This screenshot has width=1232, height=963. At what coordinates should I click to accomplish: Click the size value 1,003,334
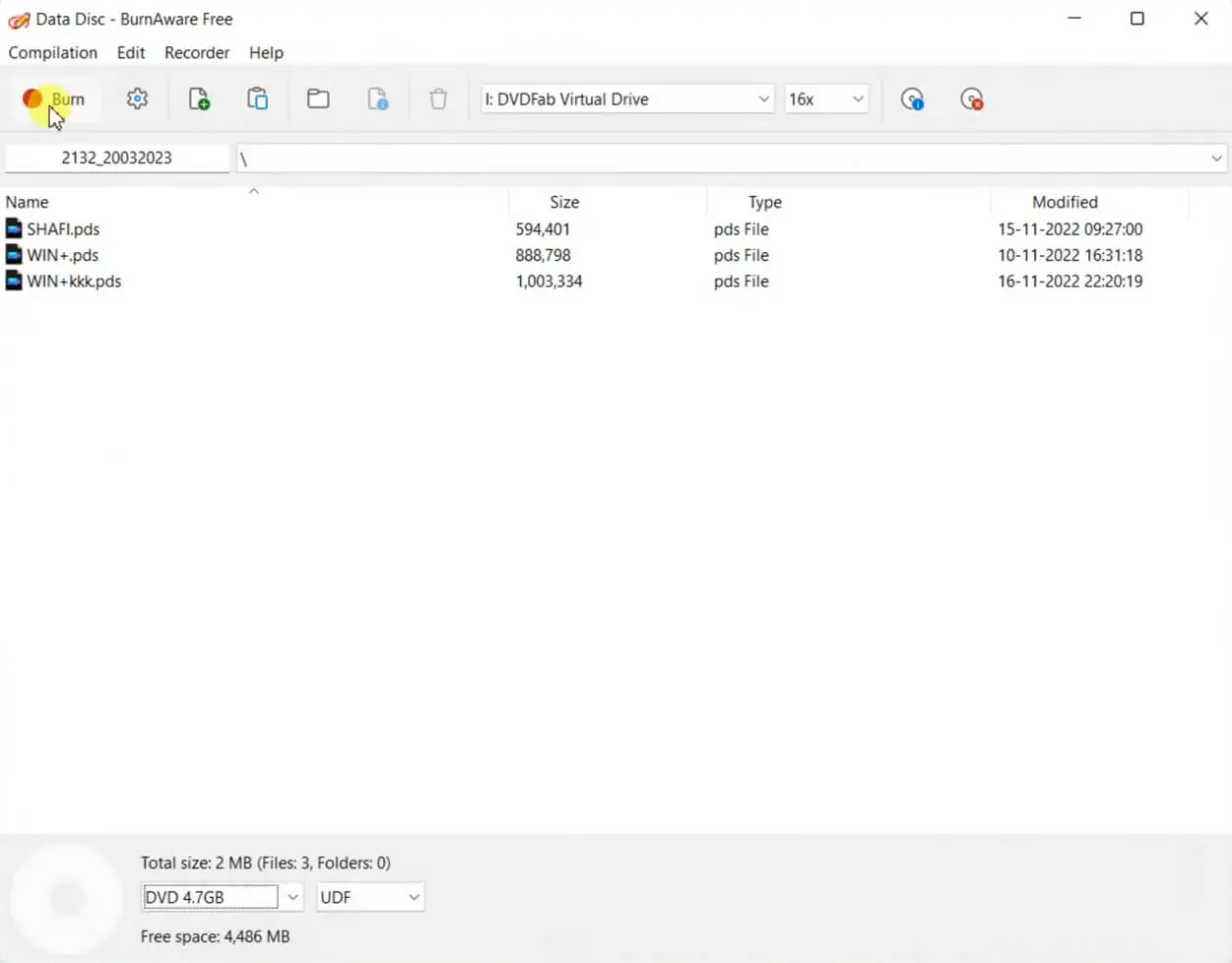(x=549, y=281)
